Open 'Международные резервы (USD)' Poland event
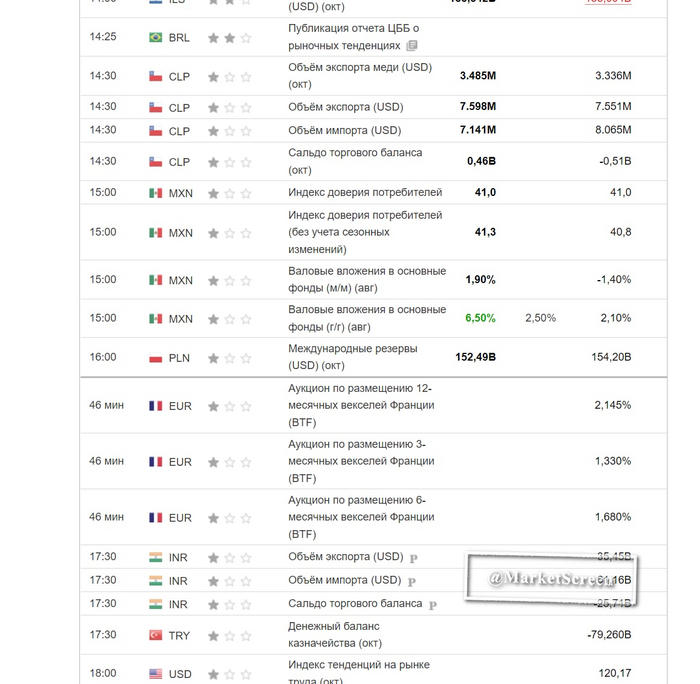Image resolution: width=700 pixels, height=684 pixels. click(353, 349)
